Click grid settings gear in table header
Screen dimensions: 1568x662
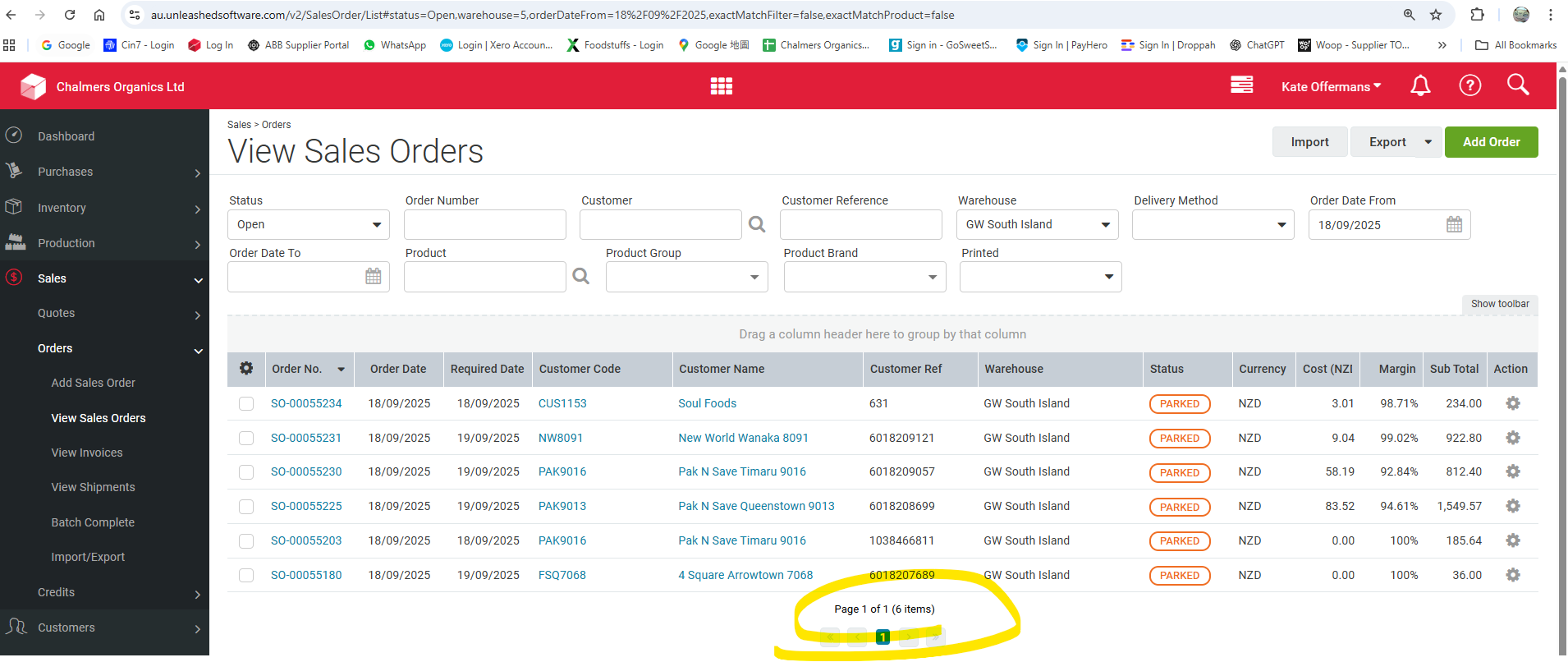246,369
